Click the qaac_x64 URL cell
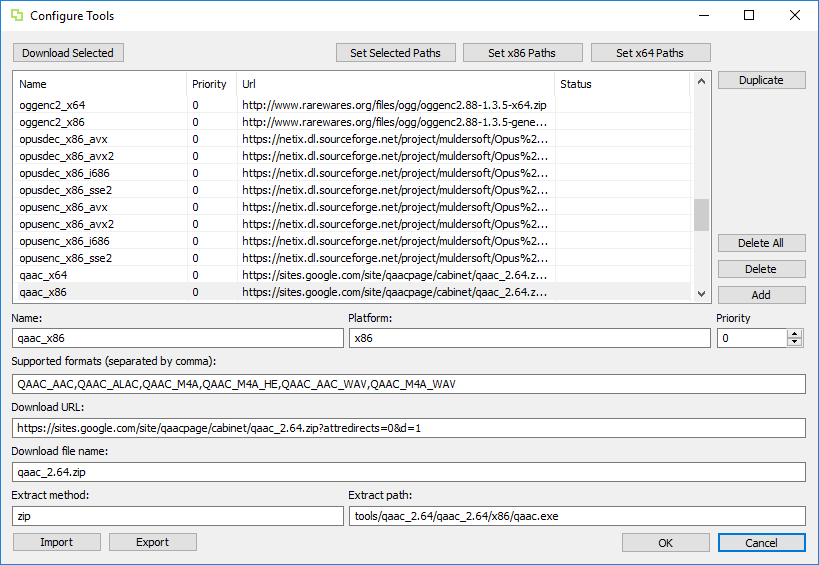This screenshot has height=565, width=819. click(x=394, y=275)
